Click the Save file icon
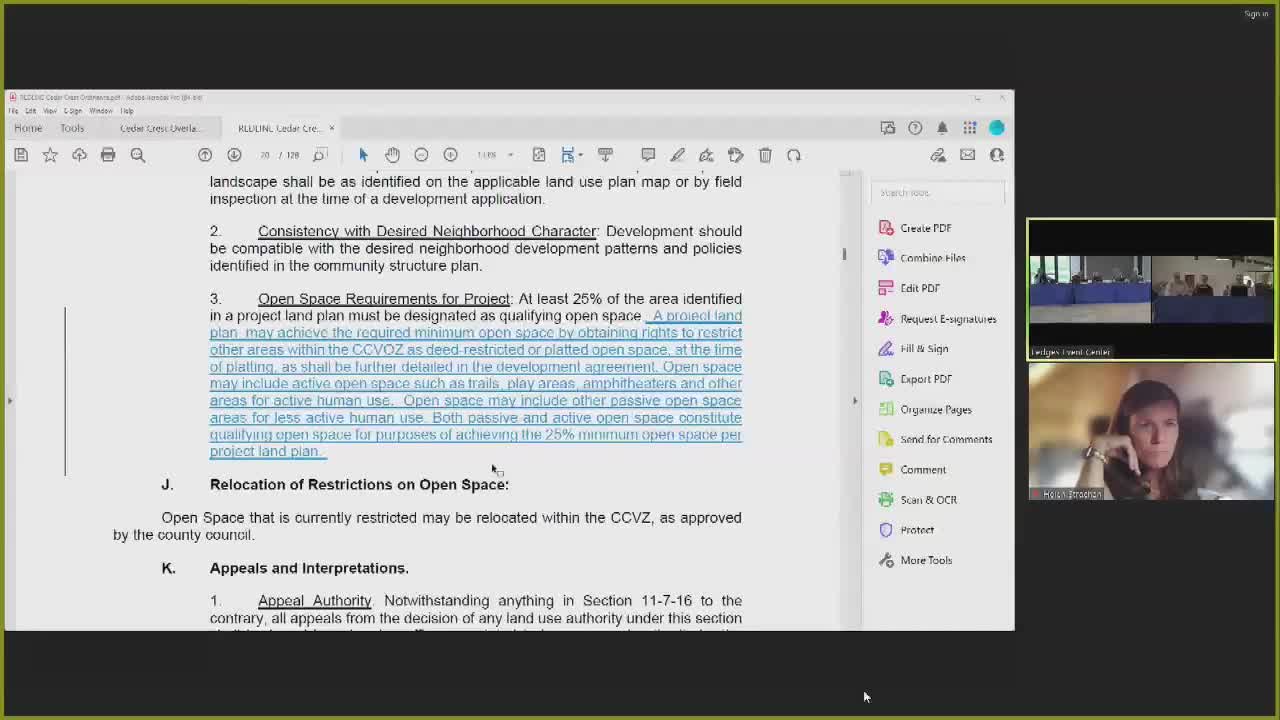1280x720 pixels. click(21, 155)
